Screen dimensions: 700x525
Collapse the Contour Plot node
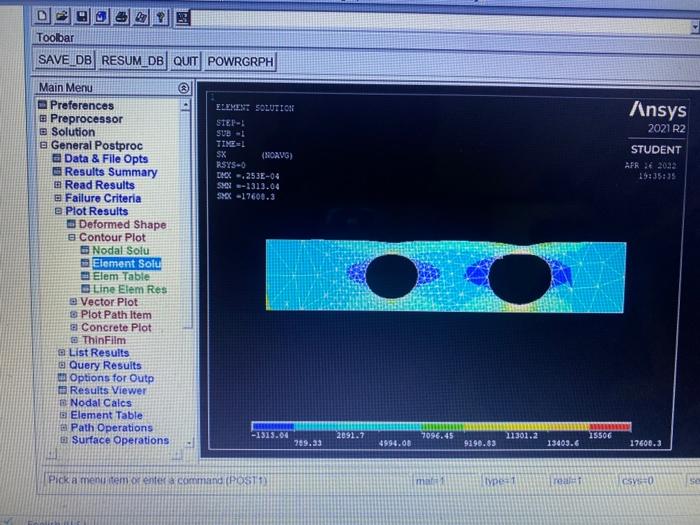point(72,238)
